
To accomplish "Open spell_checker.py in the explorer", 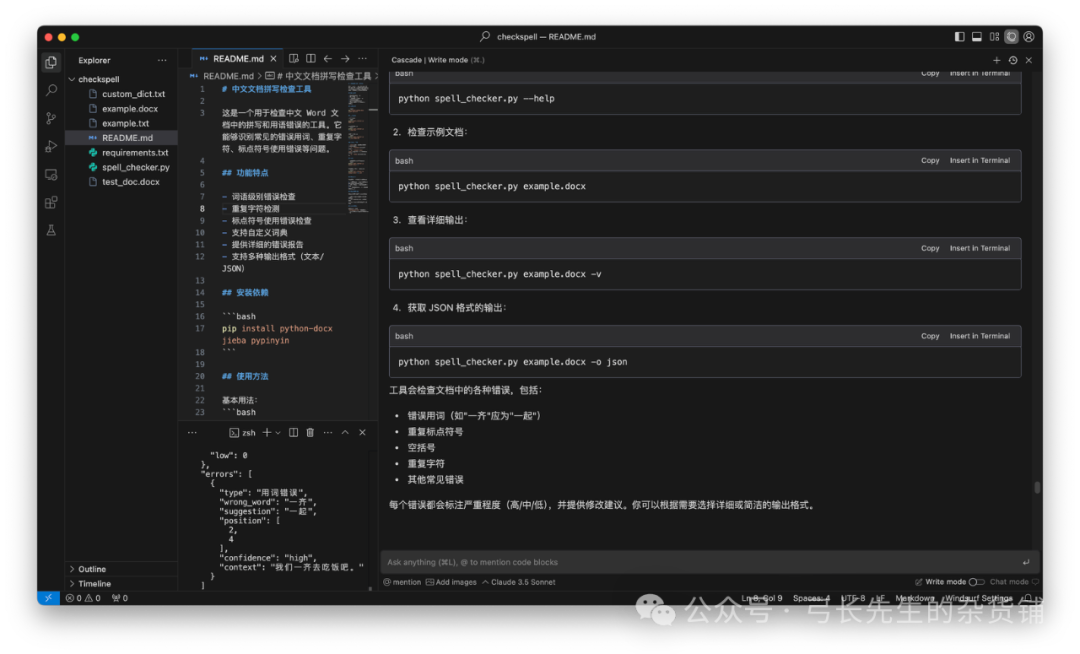I will coord(135,167).
